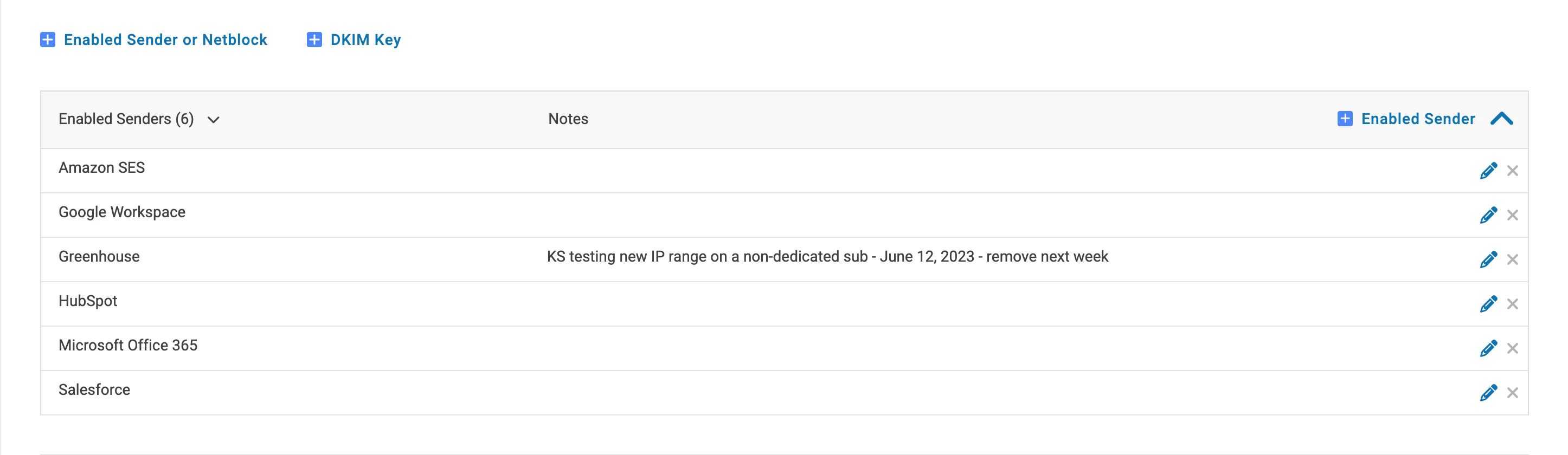Click the Notes column header
This screenshot has height=455, width=1568.
[x=568, y=119]
